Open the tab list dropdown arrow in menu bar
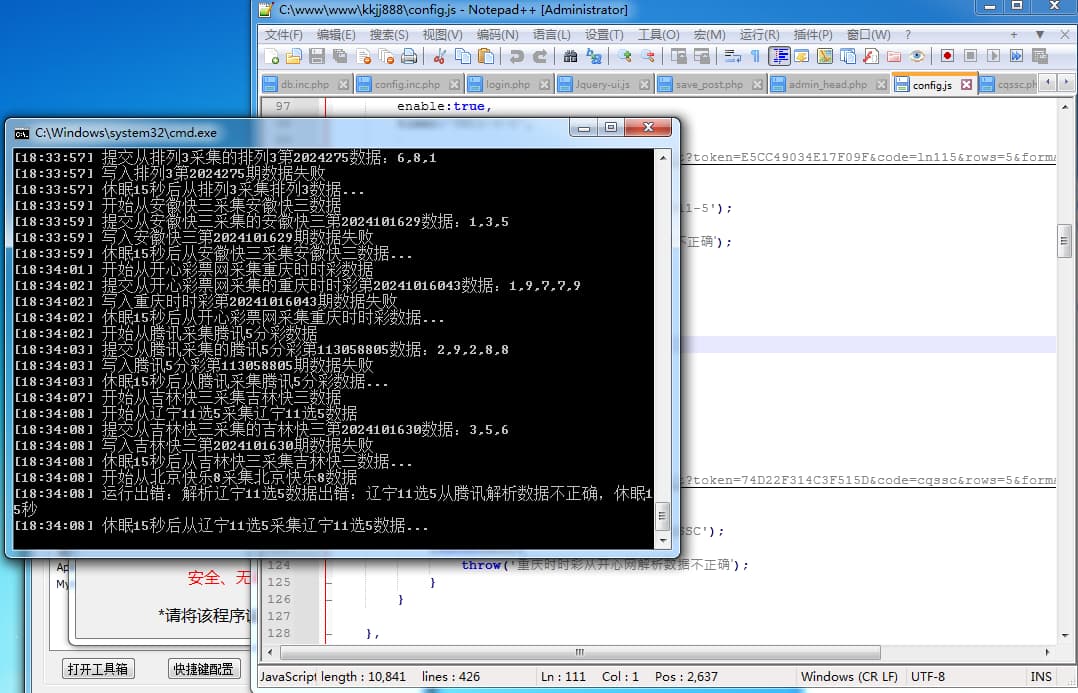This screenshot has height=693, width=1078. (1040, 35)
